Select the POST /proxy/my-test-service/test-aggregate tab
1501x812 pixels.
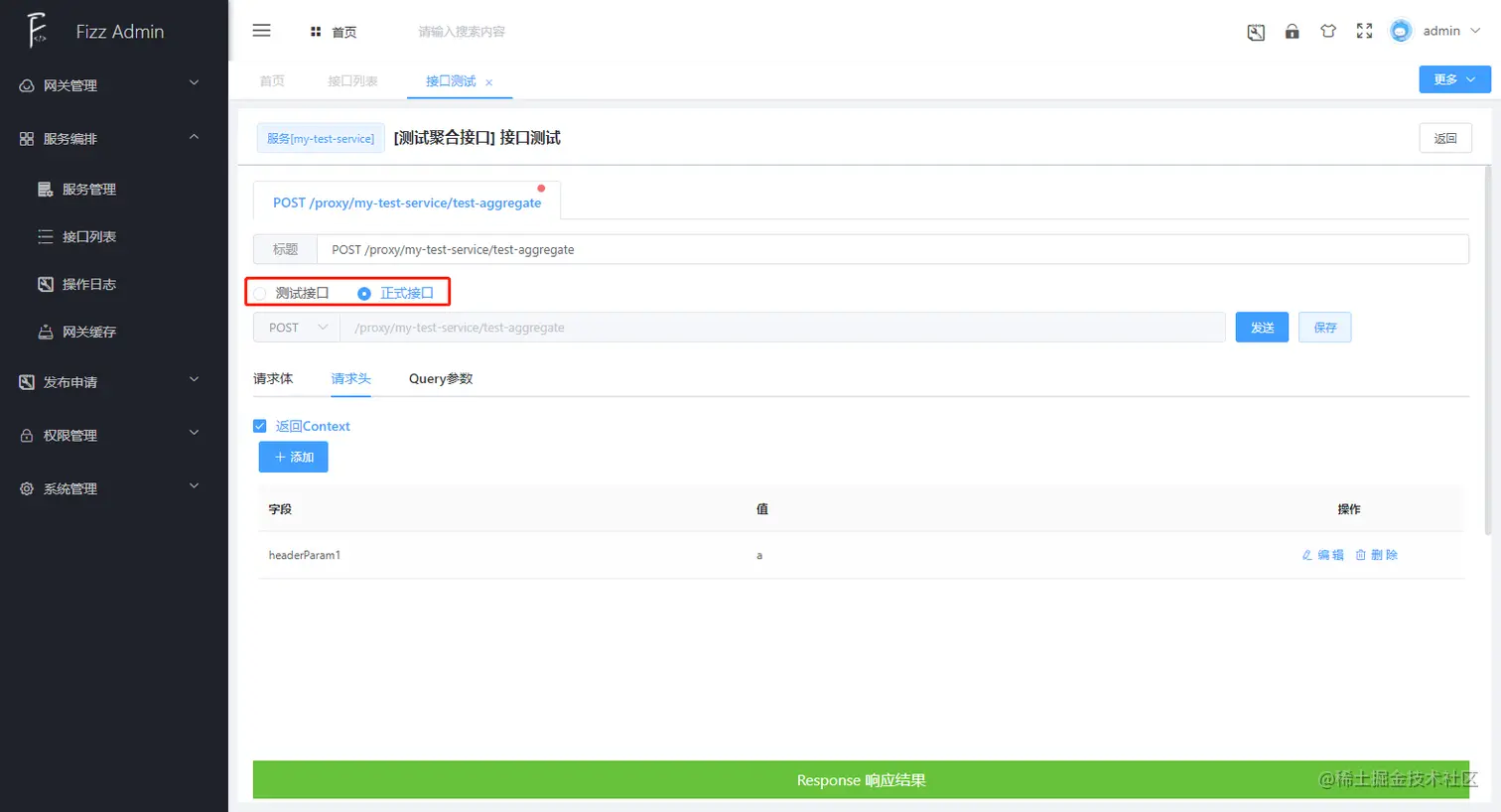(x=407, y=202)
